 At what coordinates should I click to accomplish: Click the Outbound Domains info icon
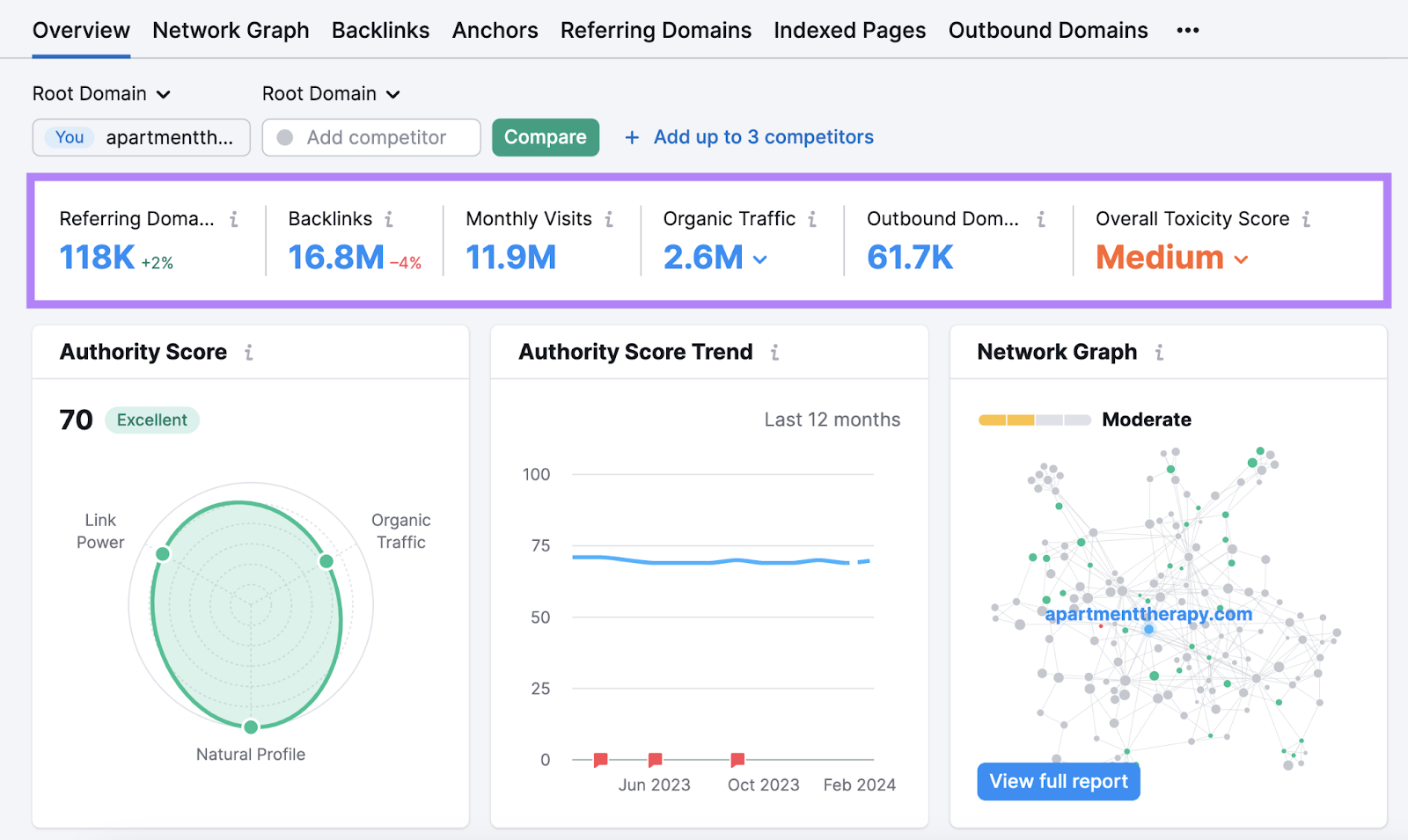(1039, 220)
